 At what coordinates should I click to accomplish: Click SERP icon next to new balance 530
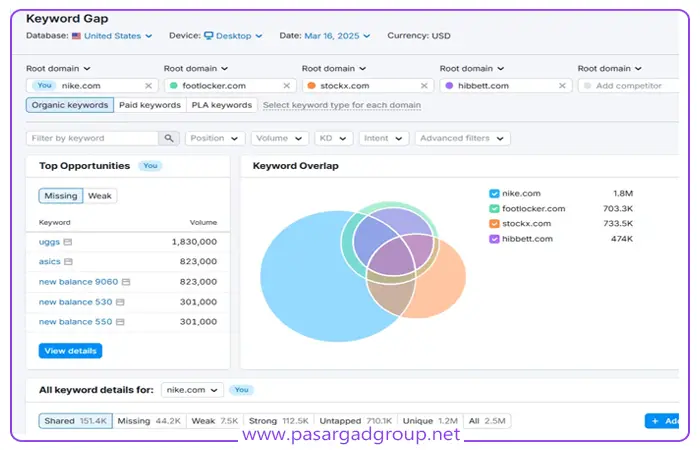tap(120, 302)
